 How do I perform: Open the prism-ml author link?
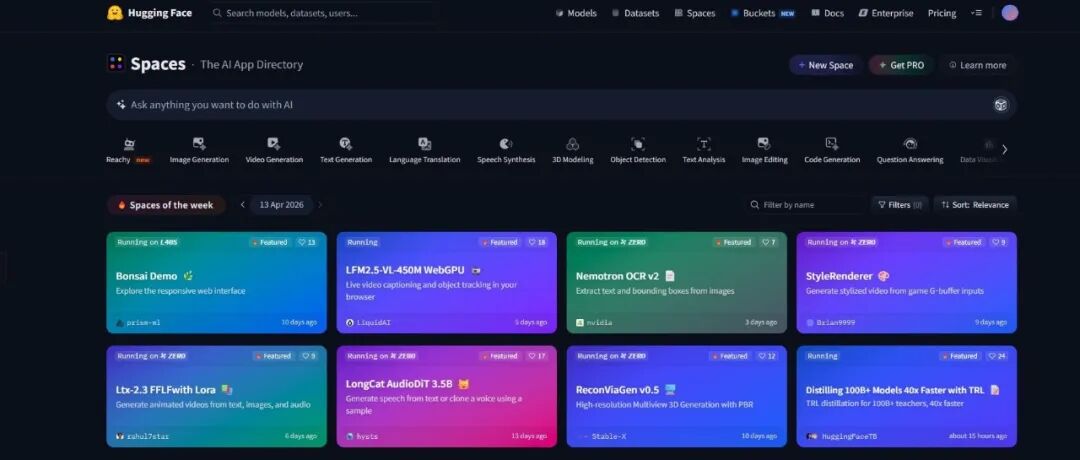point(138,322)
